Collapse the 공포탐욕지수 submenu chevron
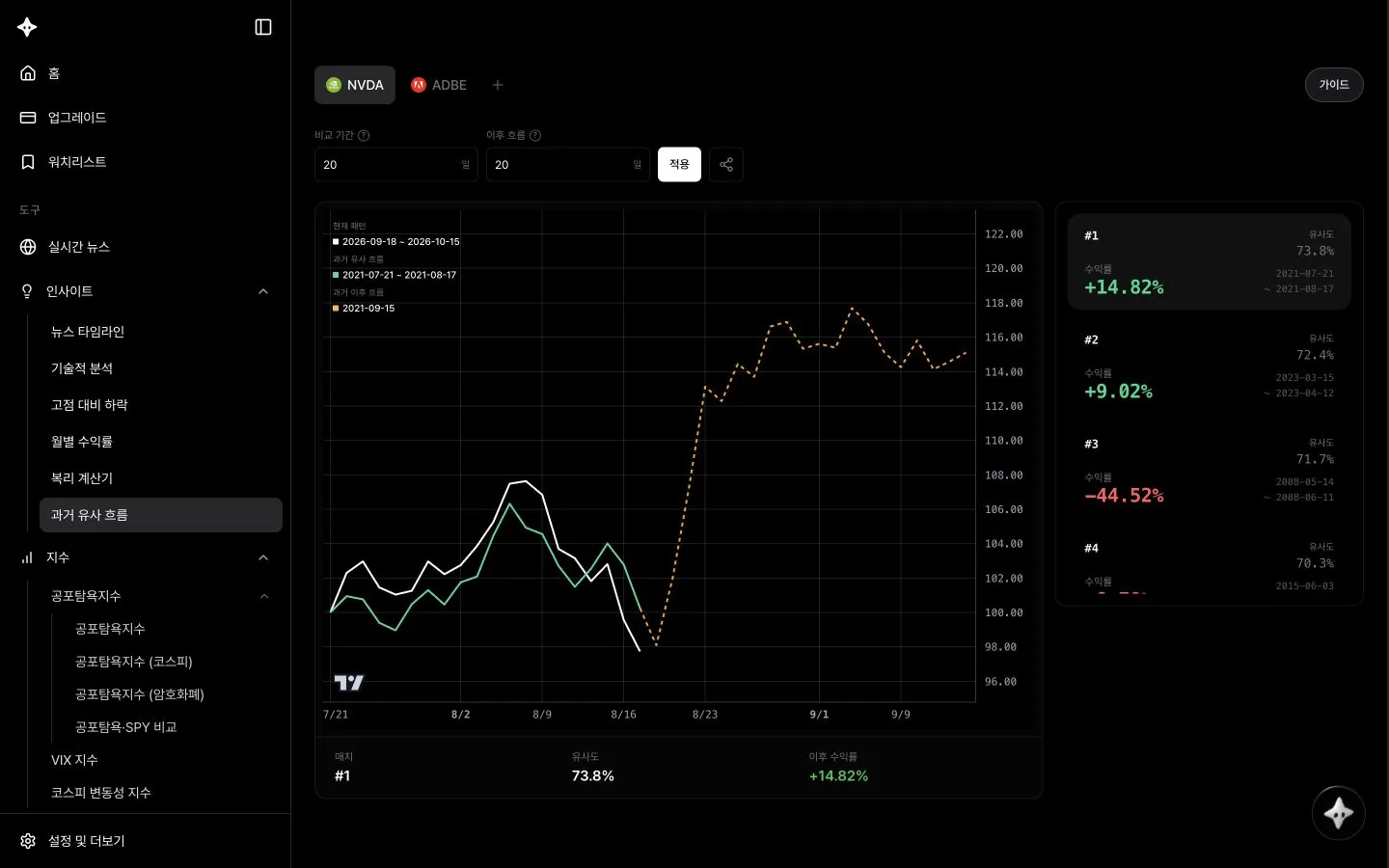The height and width of the screenshot is (868, 1389). tap(264, 596)
